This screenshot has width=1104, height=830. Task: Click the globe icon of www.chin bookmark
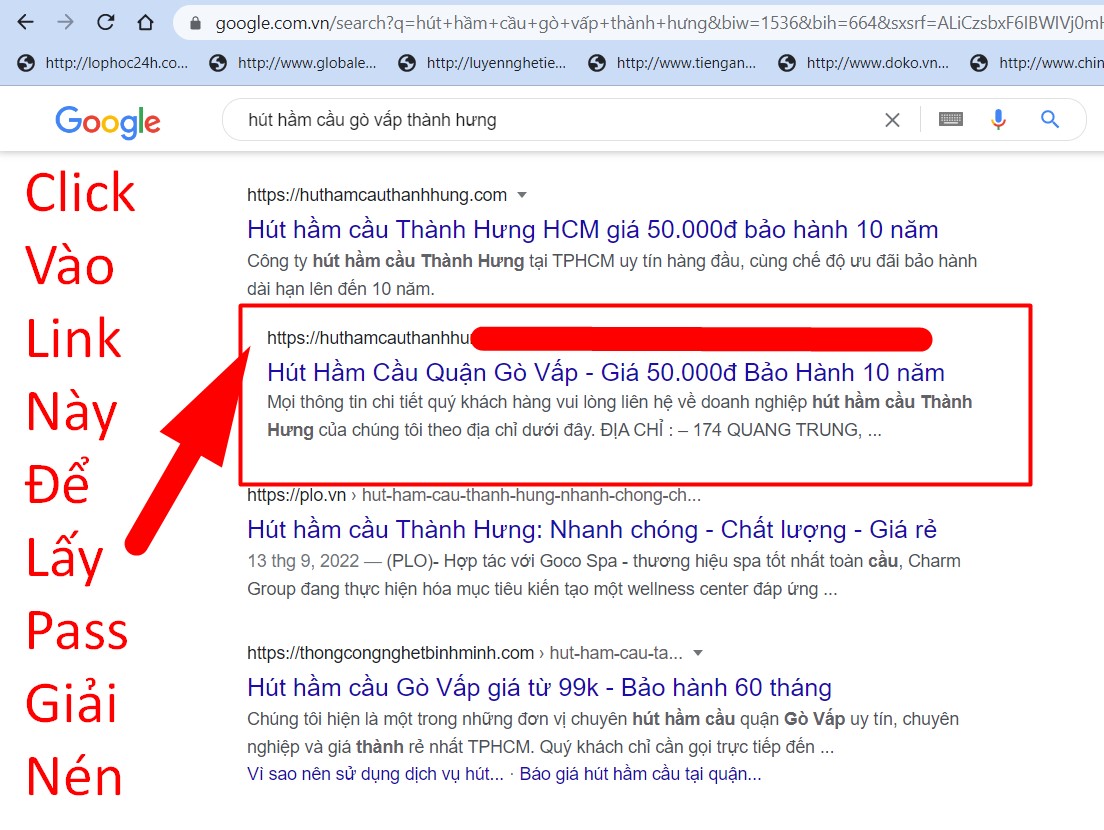pos(979,63)
